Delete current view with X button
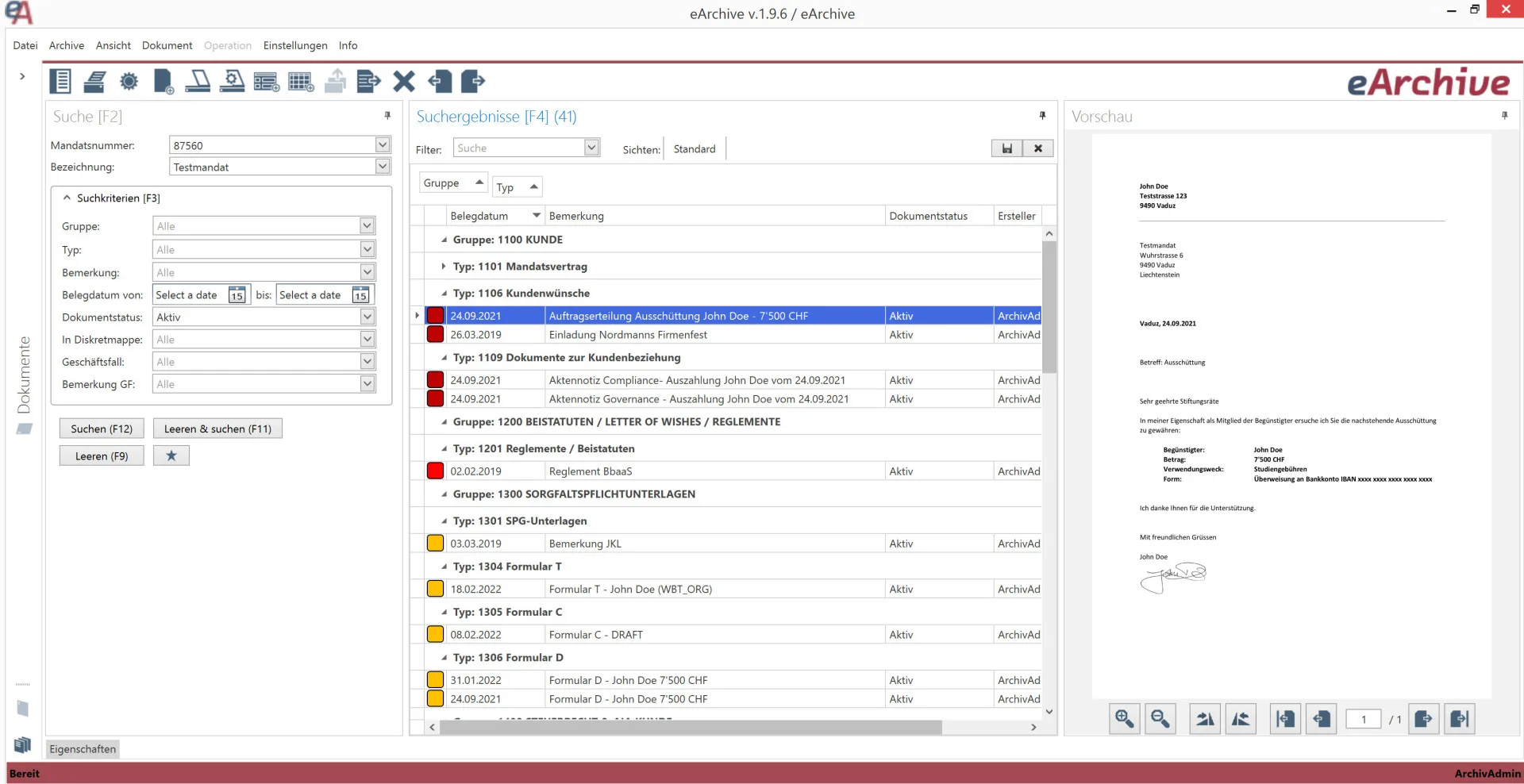The image size is (1524, 784). 1037,148
